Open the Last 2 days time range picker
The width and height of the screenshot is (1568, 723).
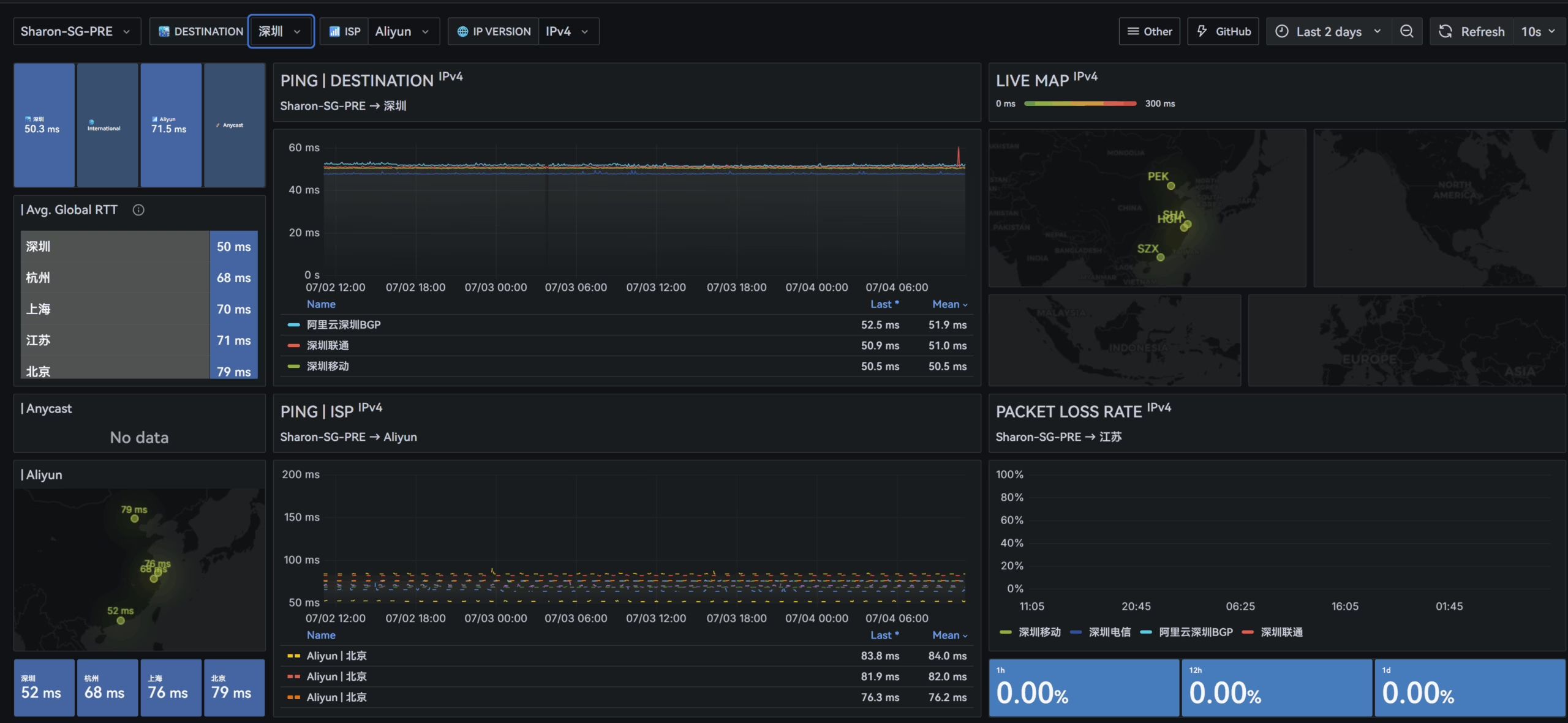(1328, 31)
